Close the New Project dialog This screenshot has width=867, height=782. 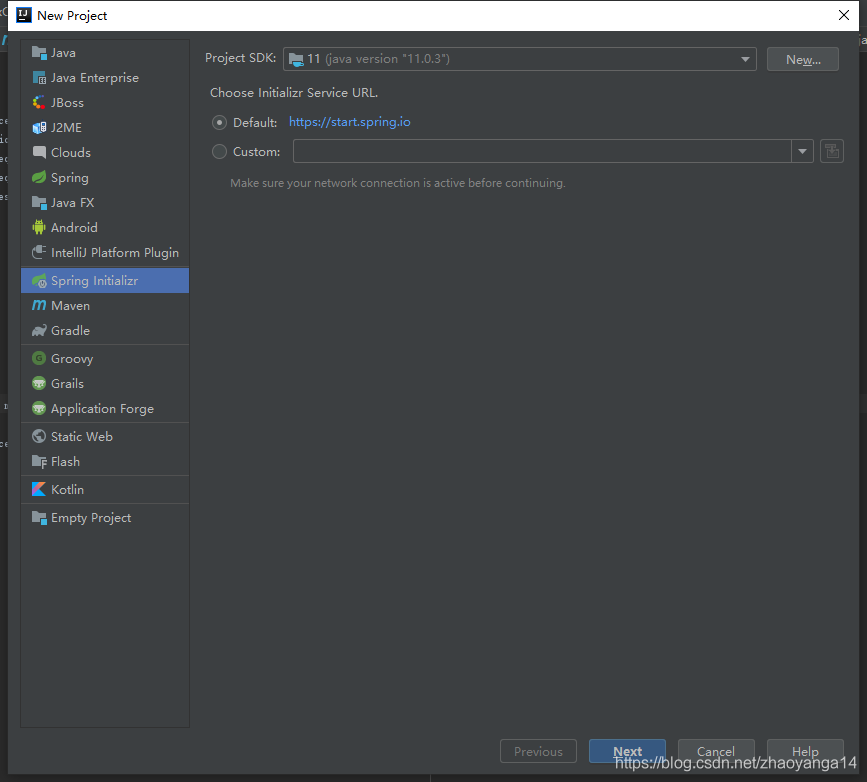[844, 15]
